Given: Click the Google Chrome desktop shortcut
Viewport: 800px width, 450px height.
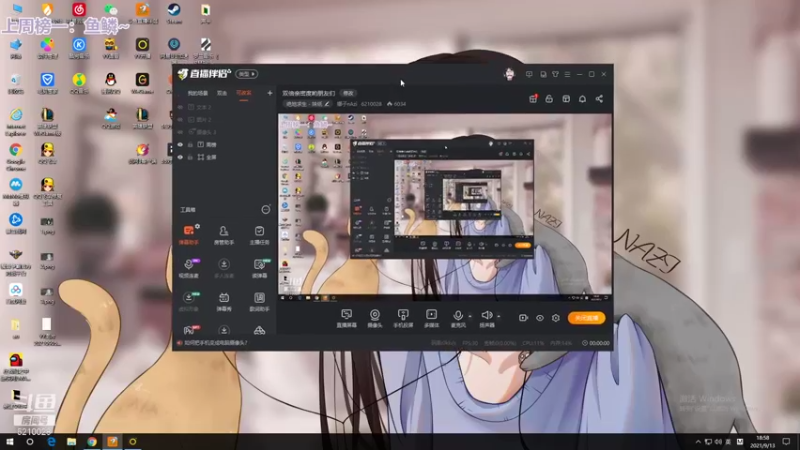Looking at the screenshot, I should [x=16, y=156].
